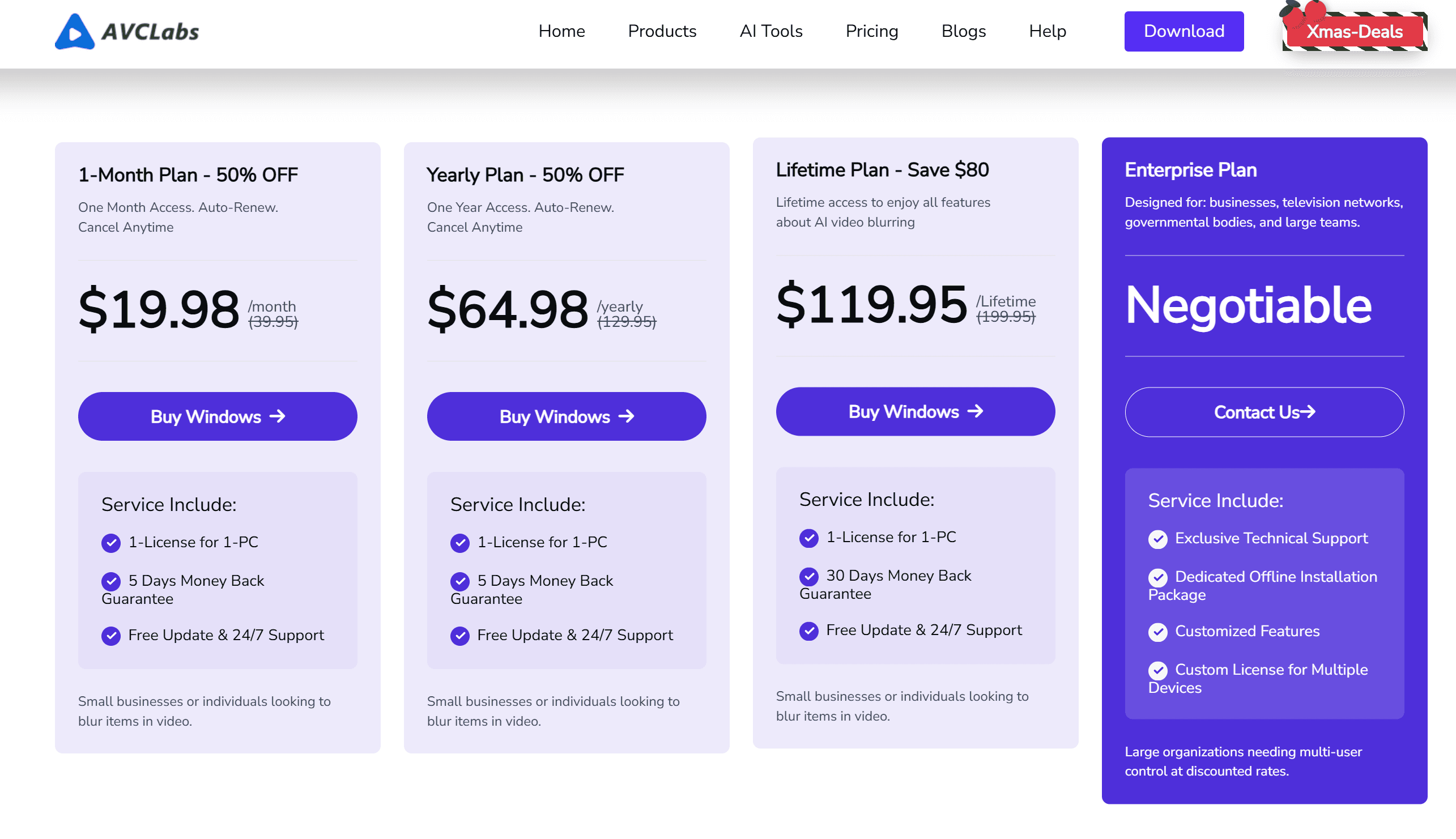Buy Windows for the Yearly Plan

pyautogui.click(x=566, y=416)
